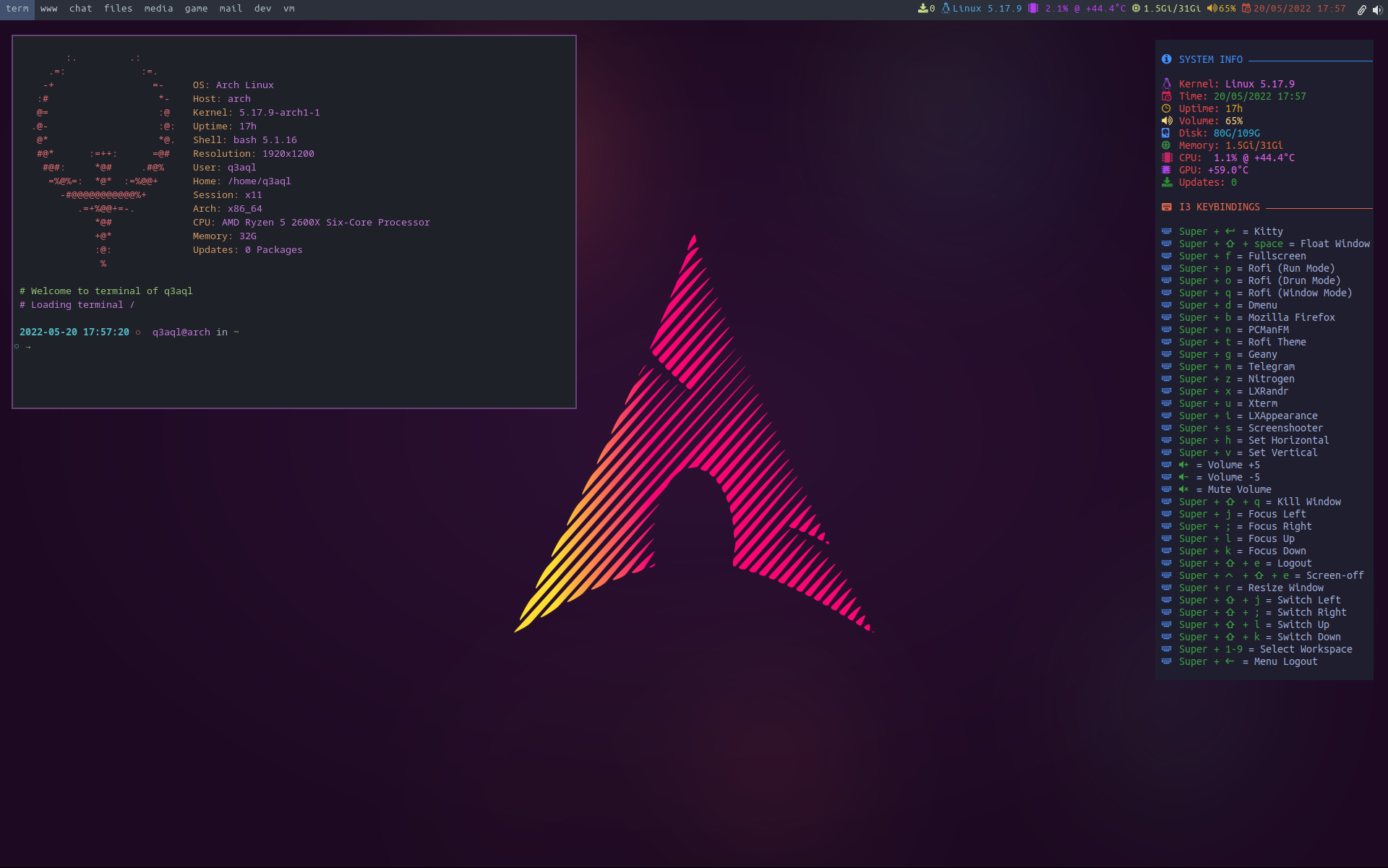Image resolution: width=1388 pixels, height=868 pixels.
Task: Click the volume speaker icon beside 65% in top bar
Action: (1212, 9)
